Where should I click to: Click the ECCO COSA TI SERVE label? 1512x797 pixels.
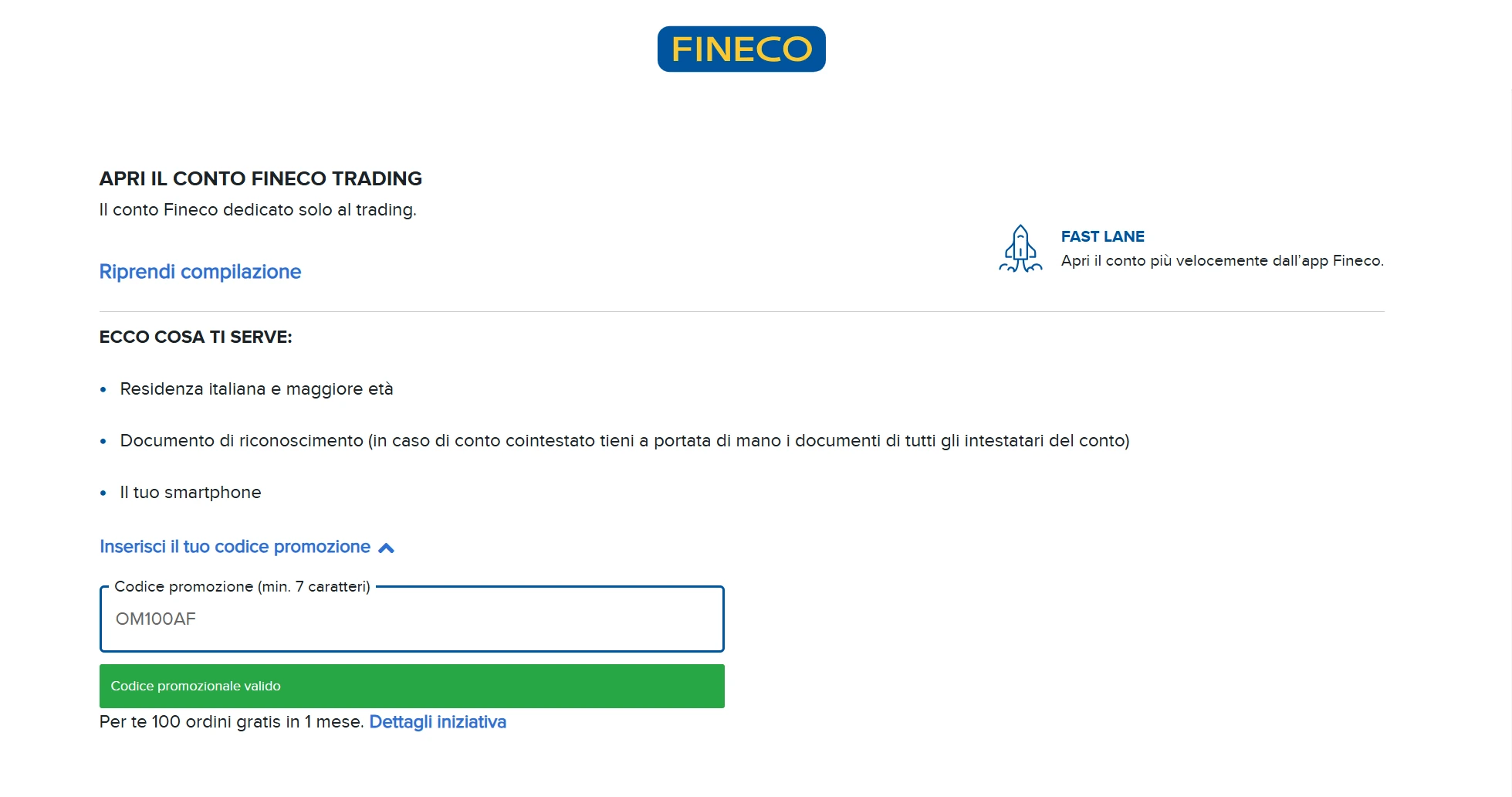coord(195,337)
